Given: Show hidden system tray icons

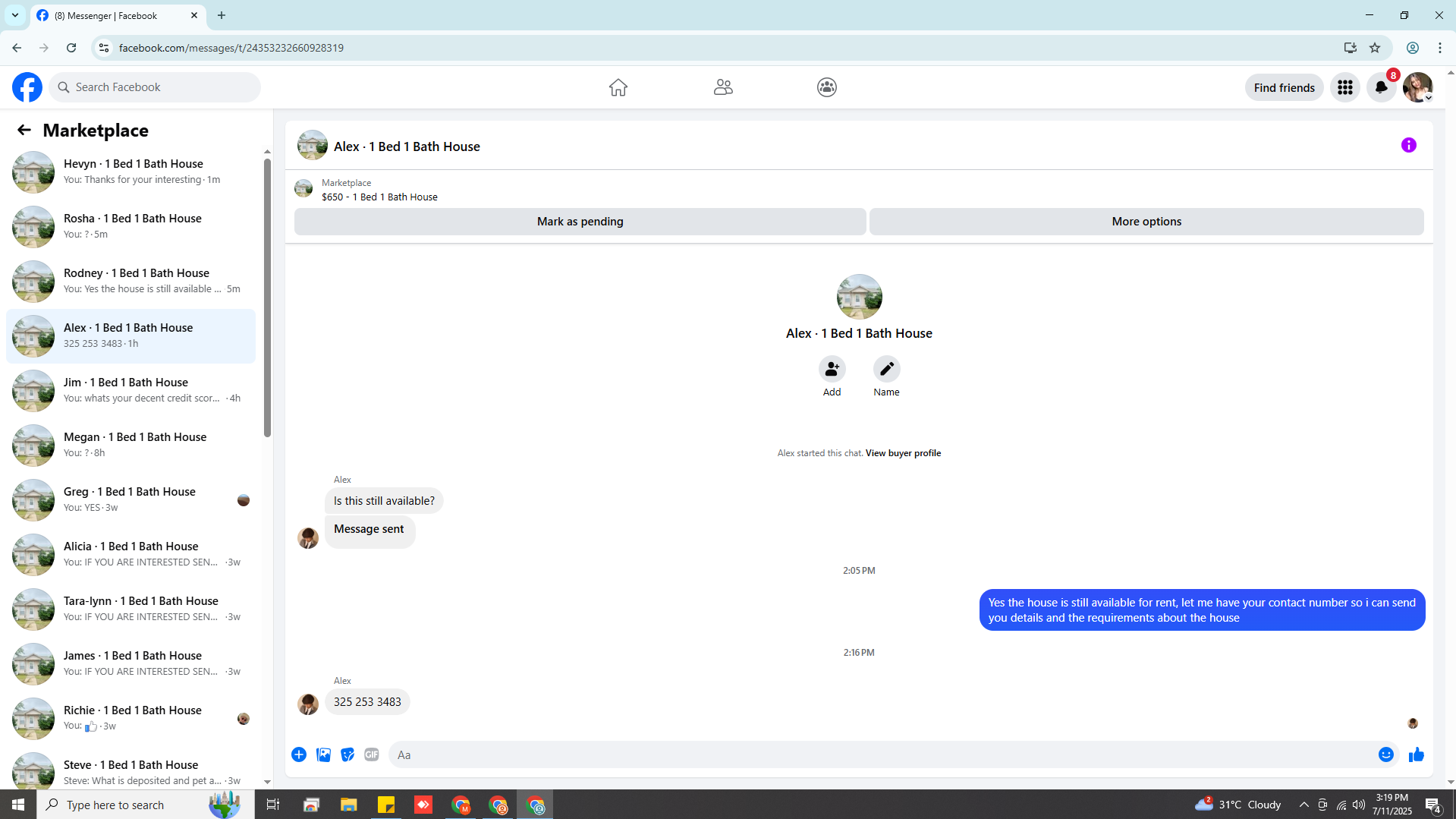Looking at the screenshot, I should pyautogui.click(x=1303, y=805).
